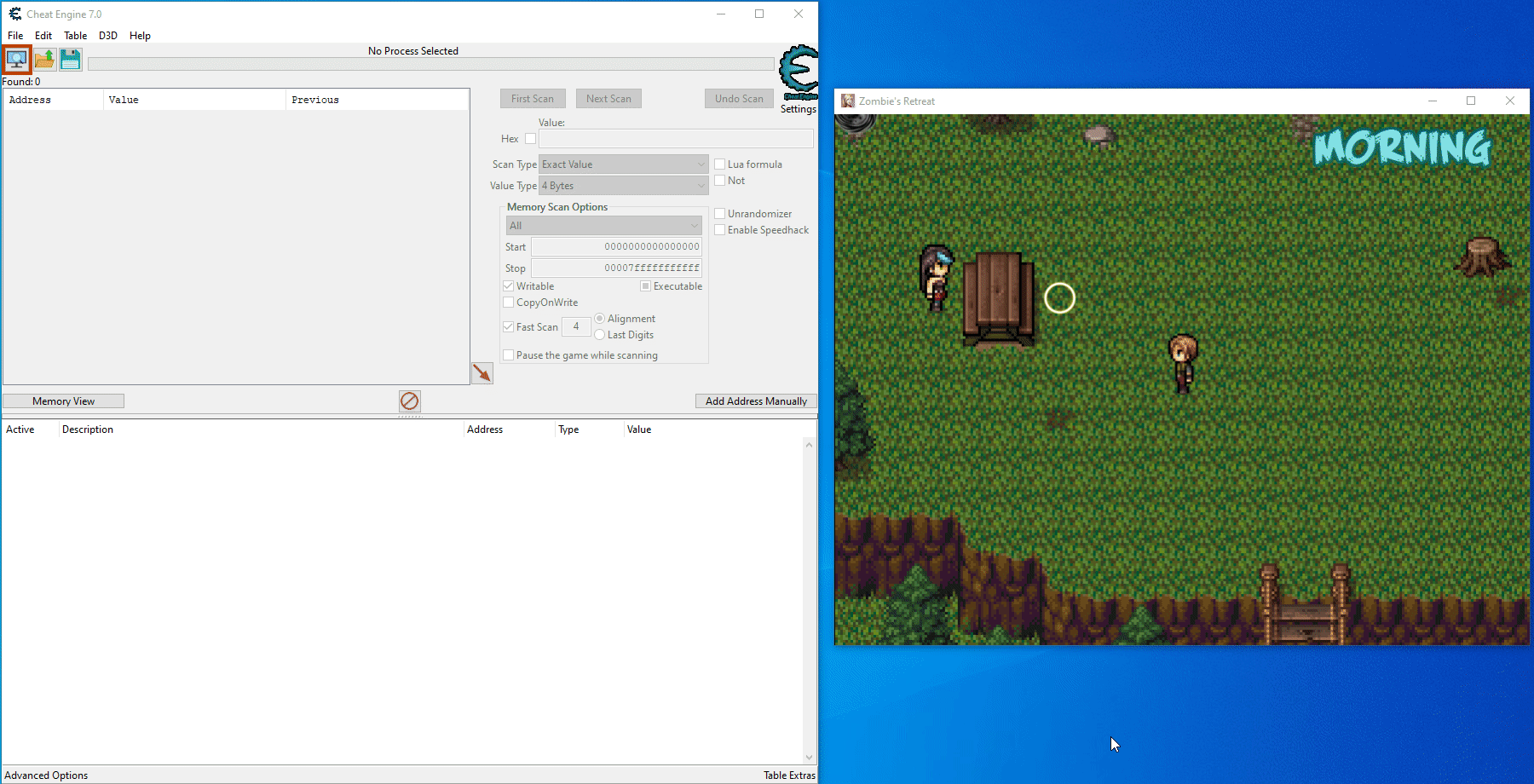Maximize the Zombie's Retreat window
This screenshot has height=784, width=1534.
[x=1471, y=101]
